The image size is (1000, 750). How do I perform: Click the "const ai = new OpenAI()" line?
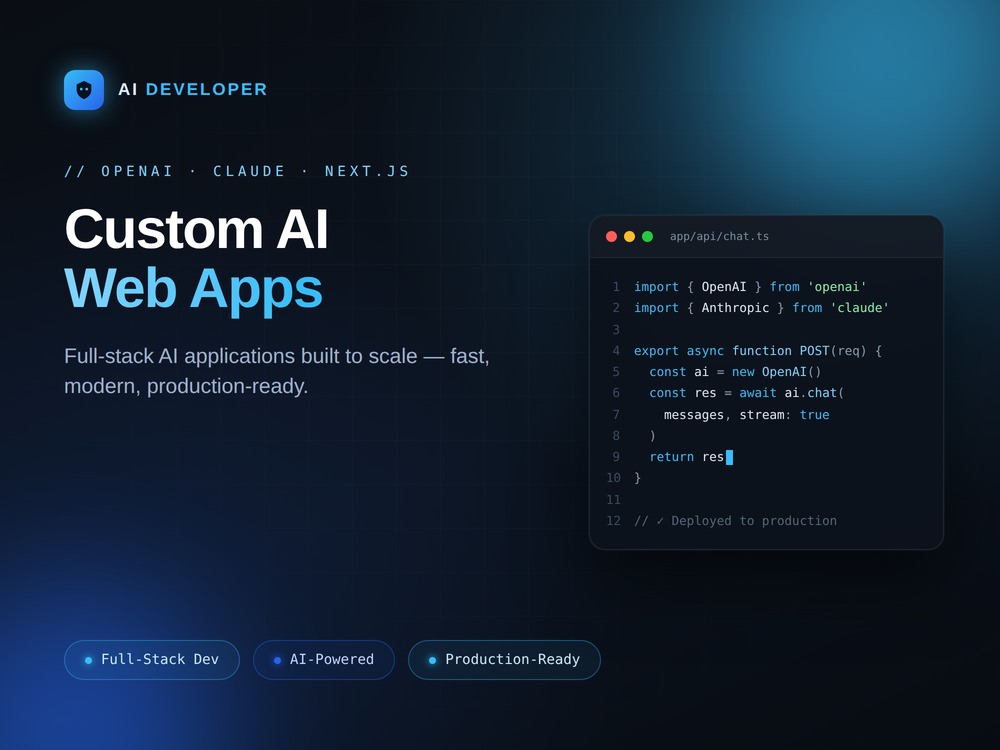coord(735,372)
